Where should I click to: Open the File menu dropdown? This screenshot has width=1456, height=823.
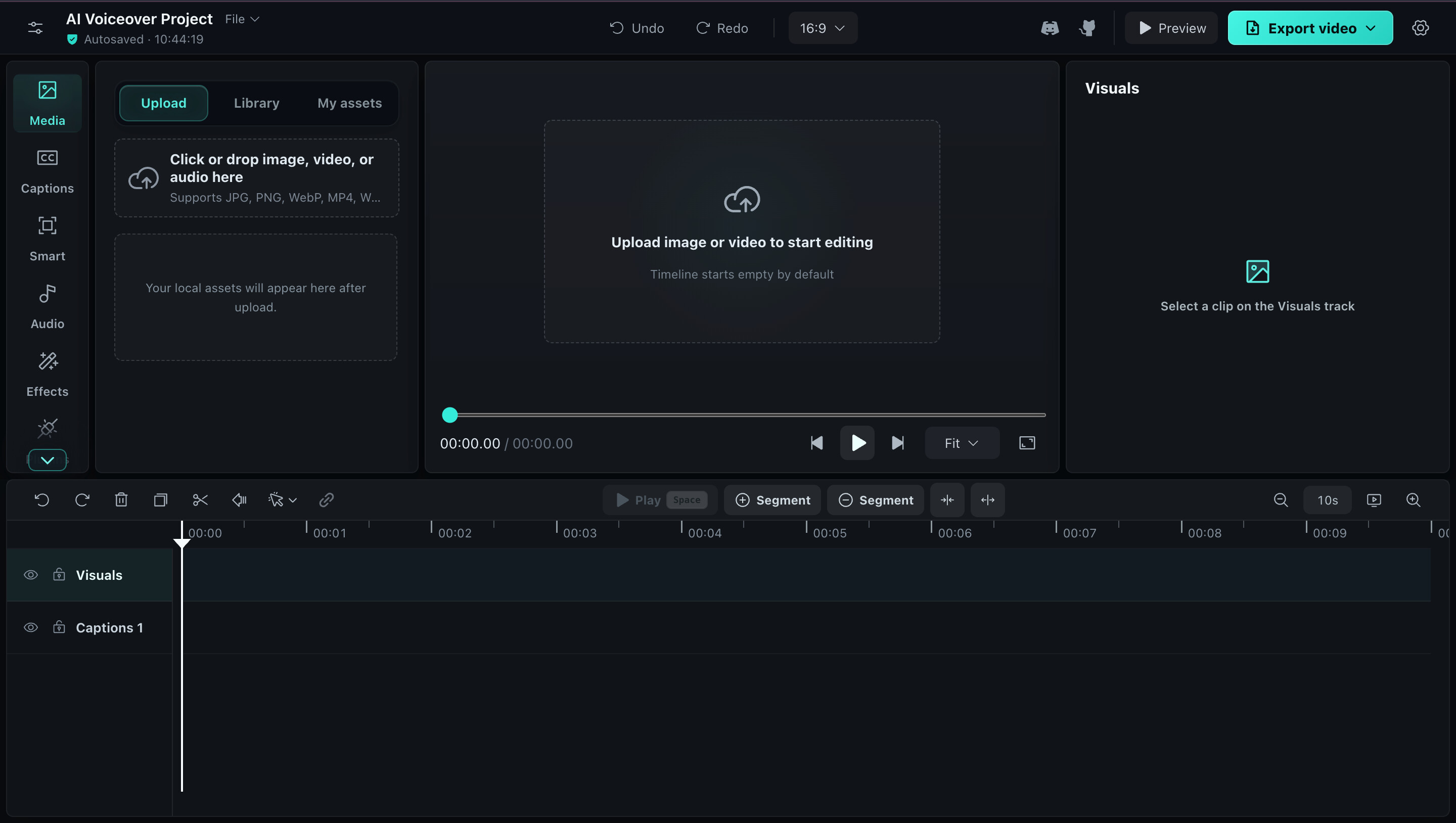click(x=242, y=19)
